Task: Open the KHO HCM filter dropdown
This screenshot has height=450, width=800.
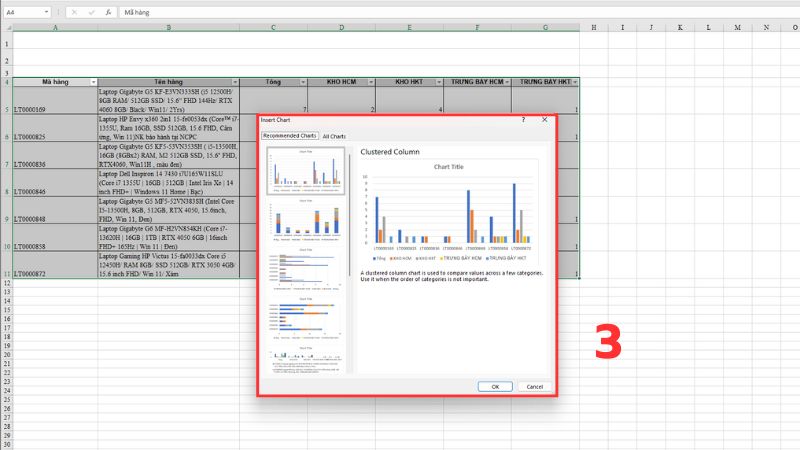Action: click(x=371, y=82)
